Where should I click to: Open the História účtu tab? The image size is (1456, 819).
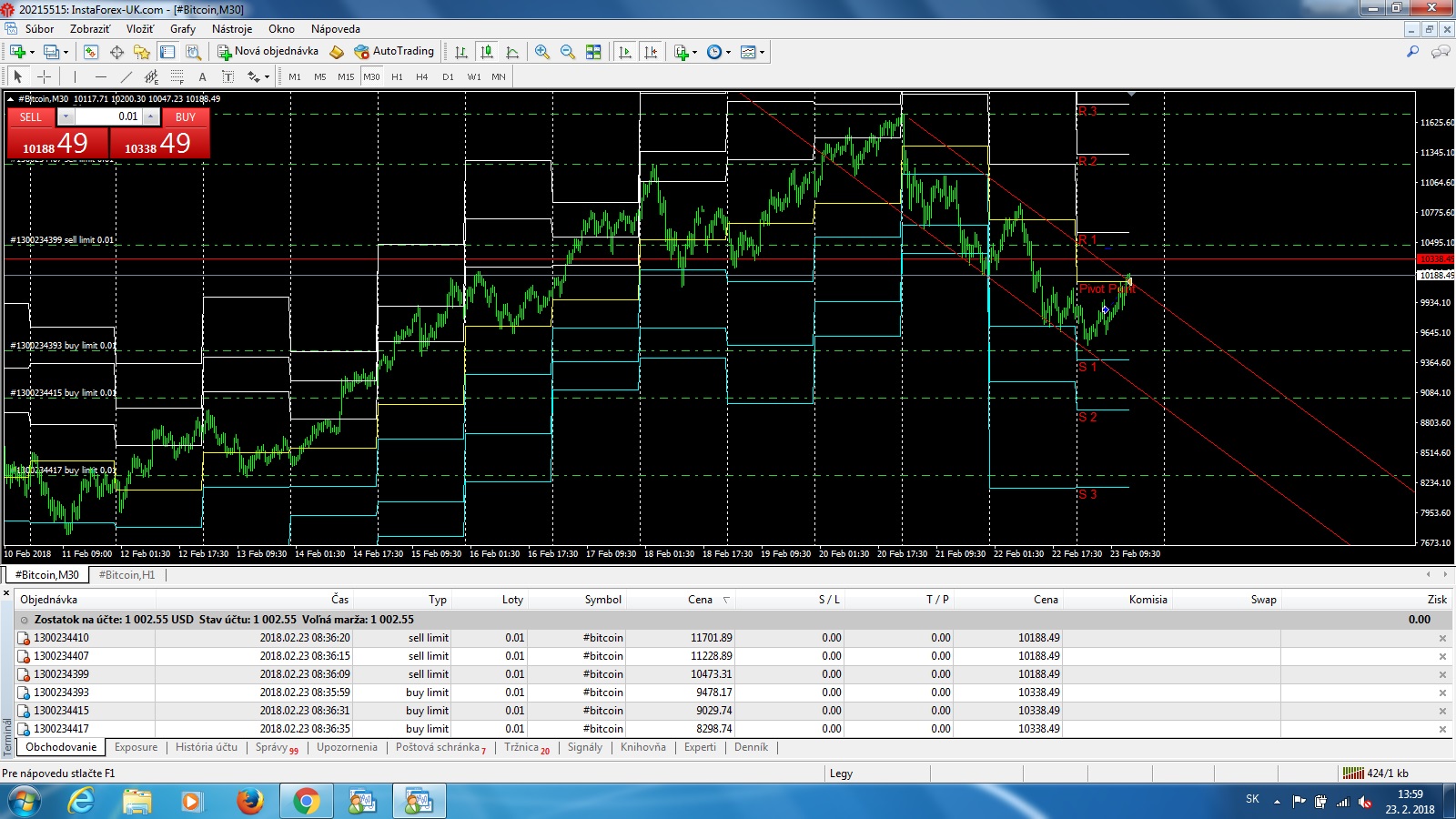207,747
